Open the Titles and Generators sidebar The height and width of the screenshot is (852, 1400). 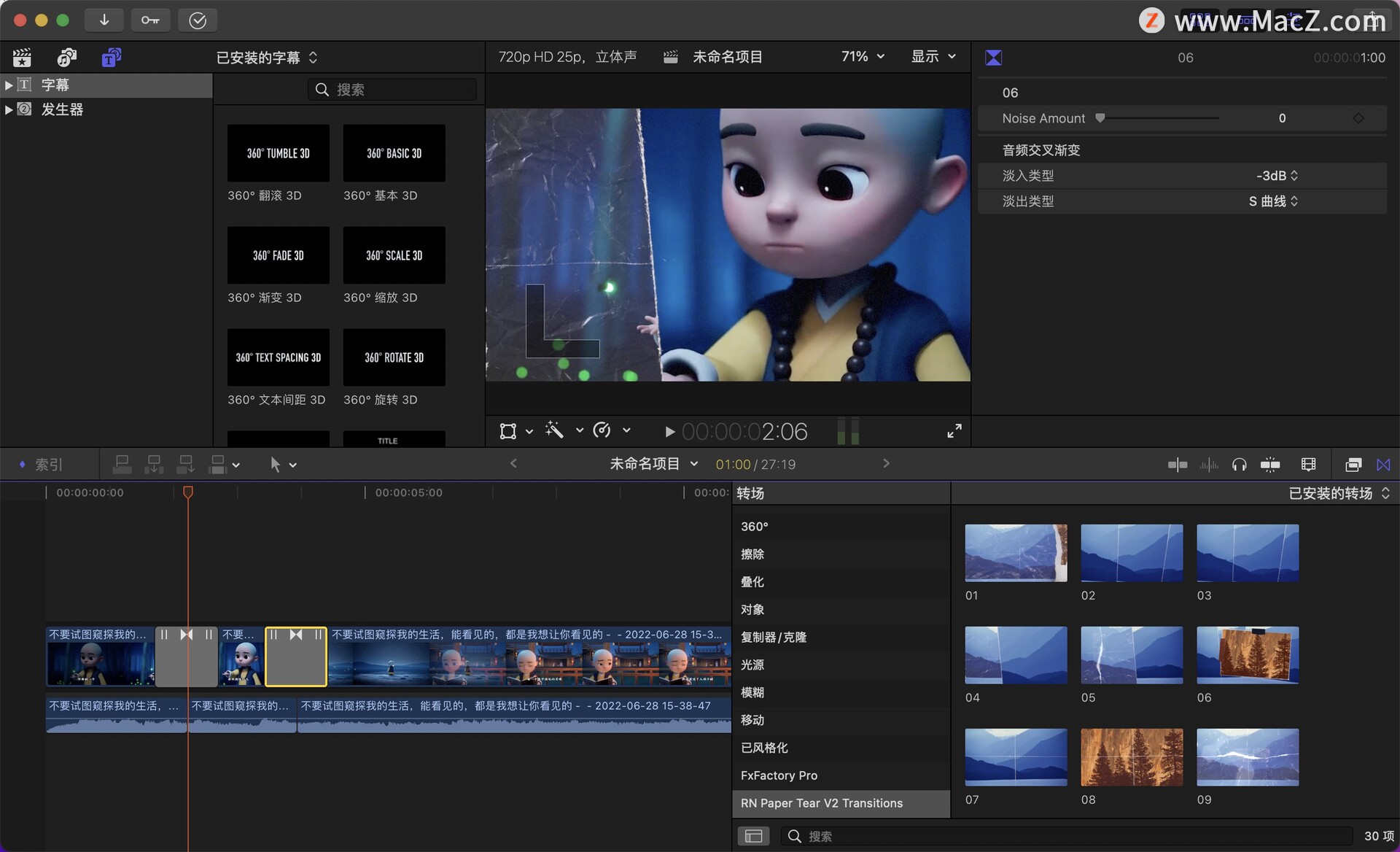click(111, 57)
